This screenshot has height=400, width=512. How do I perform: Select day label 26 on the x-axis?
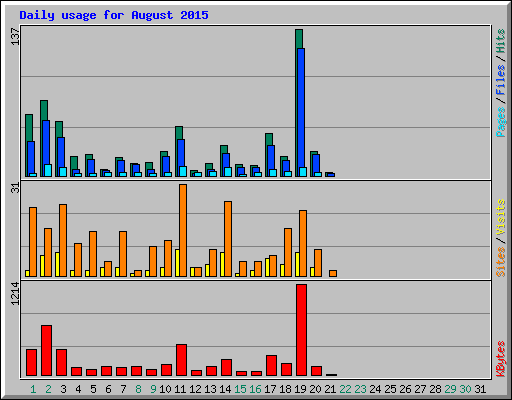pos(405,389)
